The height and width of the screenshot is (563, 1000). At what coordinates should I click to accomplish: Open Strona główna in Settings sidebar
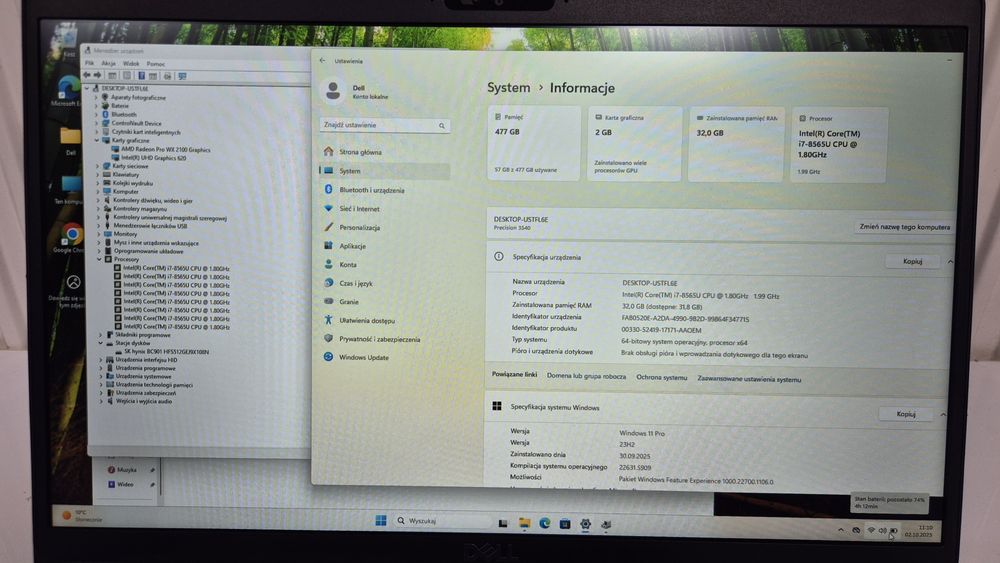[360, 152]
